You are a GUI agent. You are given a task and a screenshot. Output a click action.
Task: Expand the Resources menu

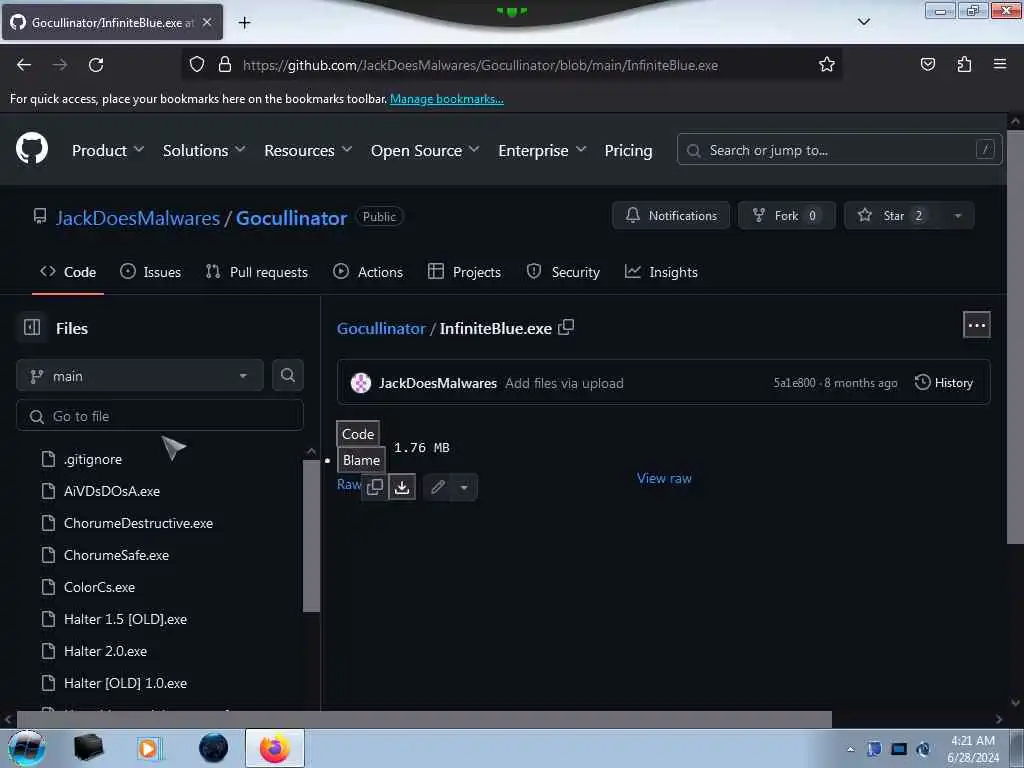[x=308, y=150]
